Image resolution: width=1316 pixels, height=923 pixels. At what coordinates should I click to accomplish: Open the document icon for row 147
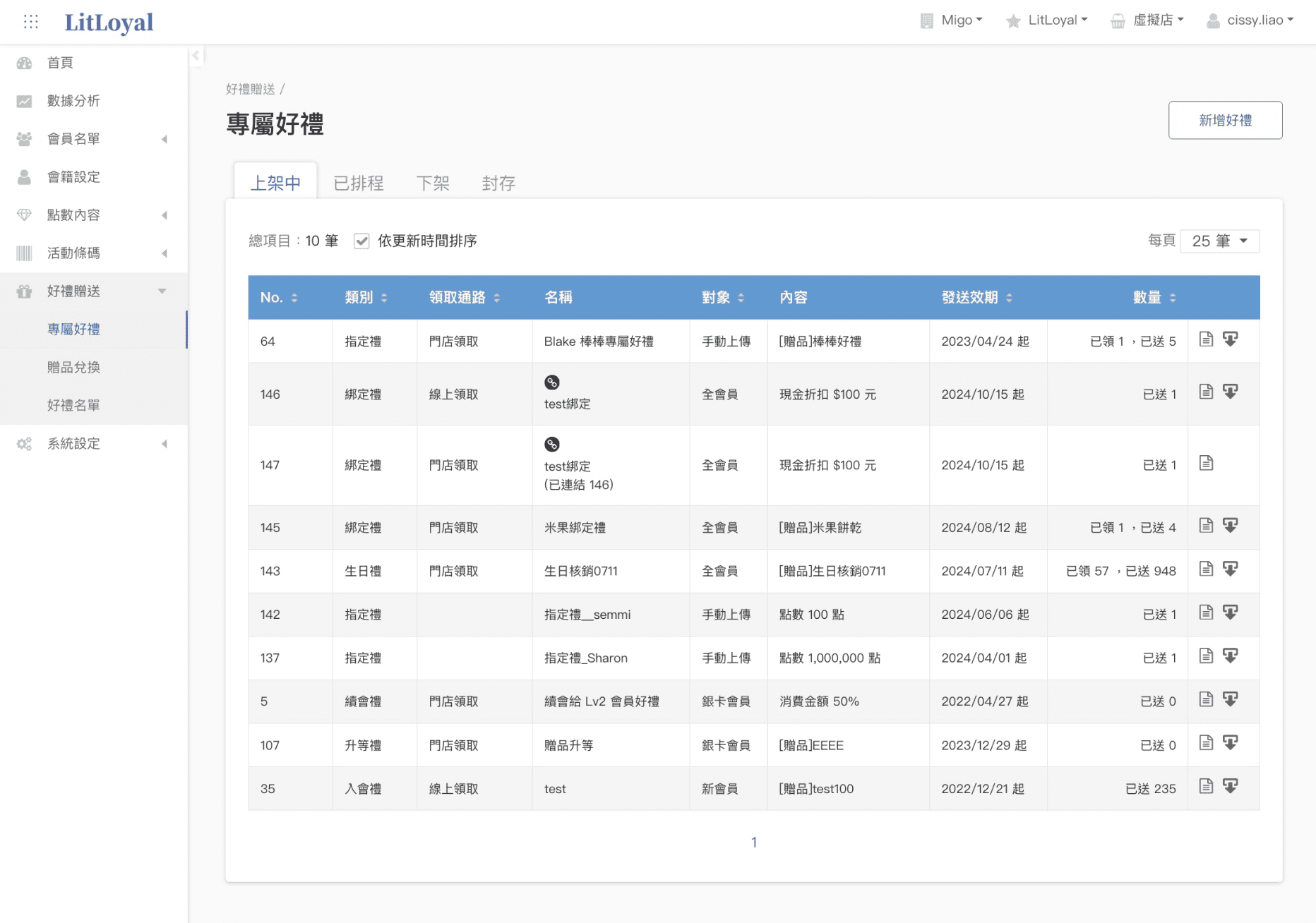click(x=1206, y=463)
